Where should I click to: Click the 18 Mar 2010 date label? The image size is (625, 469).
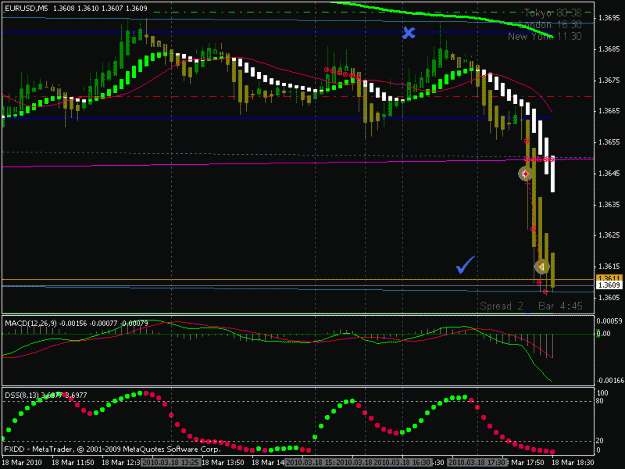pyautogui.click(x=22, y=462)
